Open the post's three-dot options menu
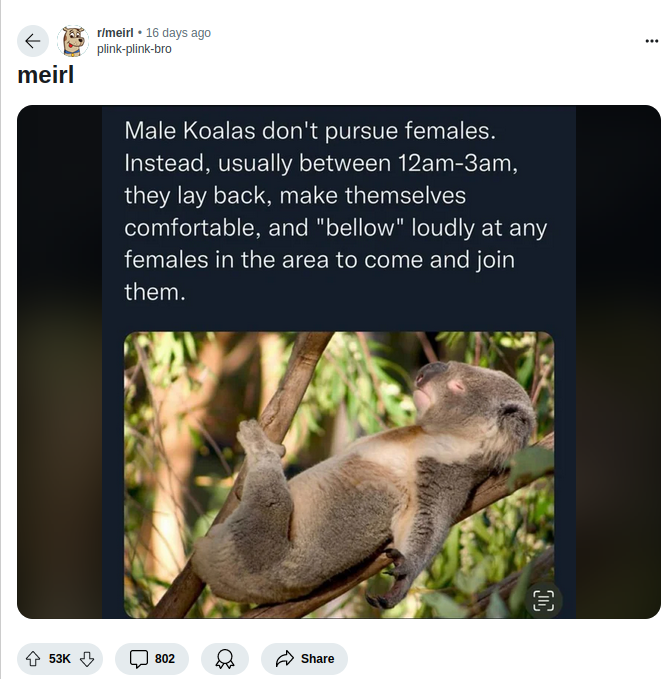 click(x=652, y=41)
